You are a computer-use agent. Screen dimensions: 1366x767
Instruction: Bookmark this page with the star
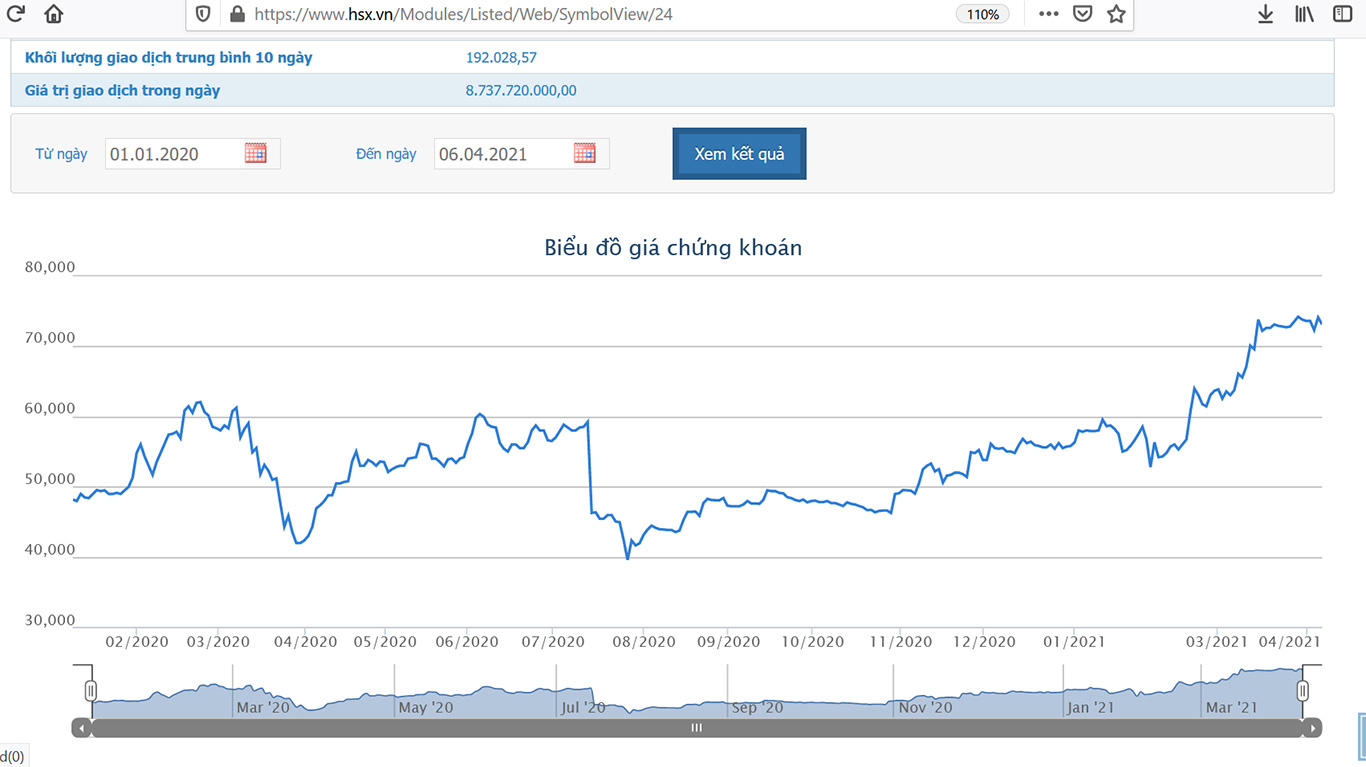click(1116, 14)
